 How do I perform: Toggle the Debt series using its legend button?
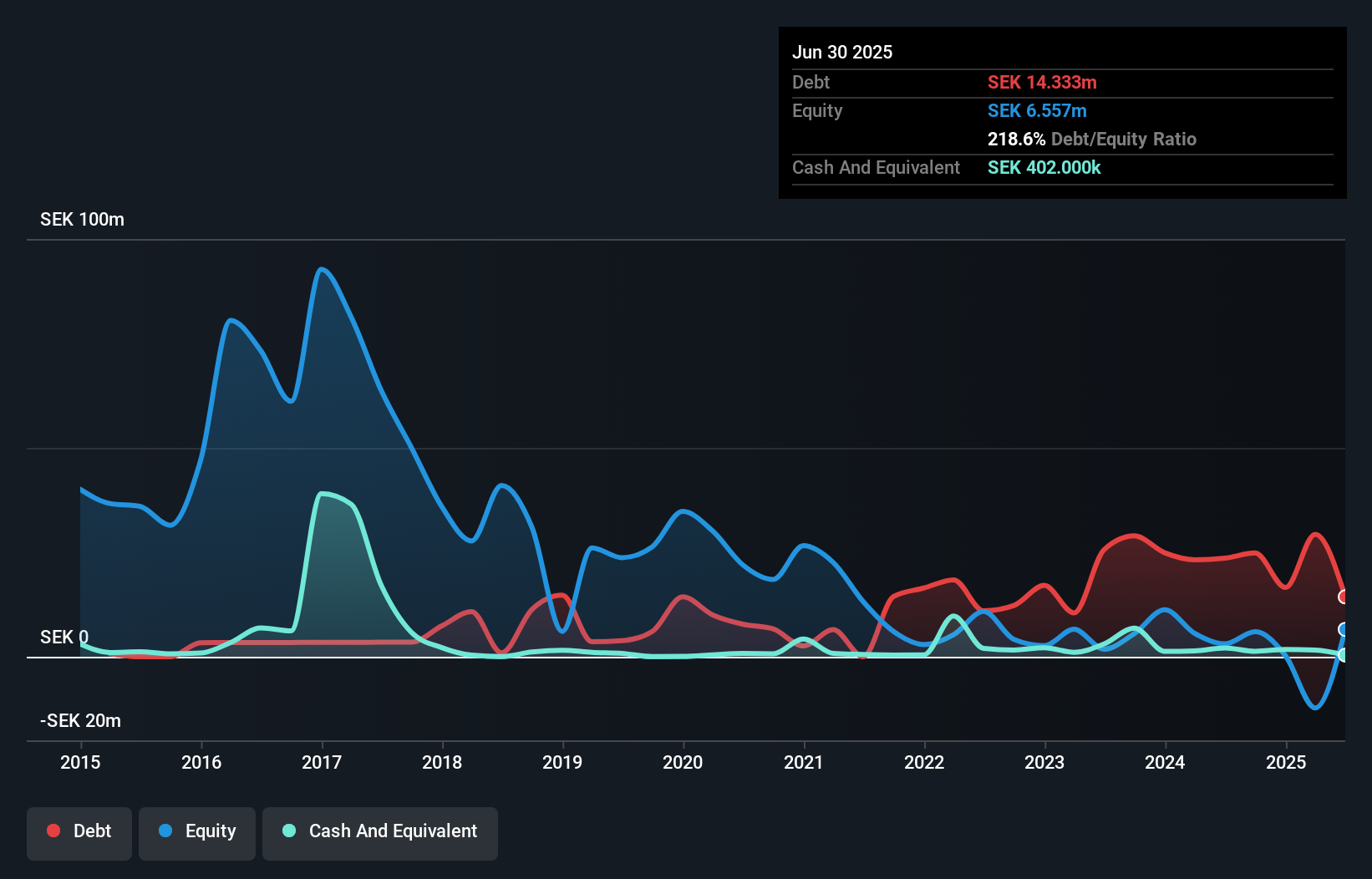[79, 831]
